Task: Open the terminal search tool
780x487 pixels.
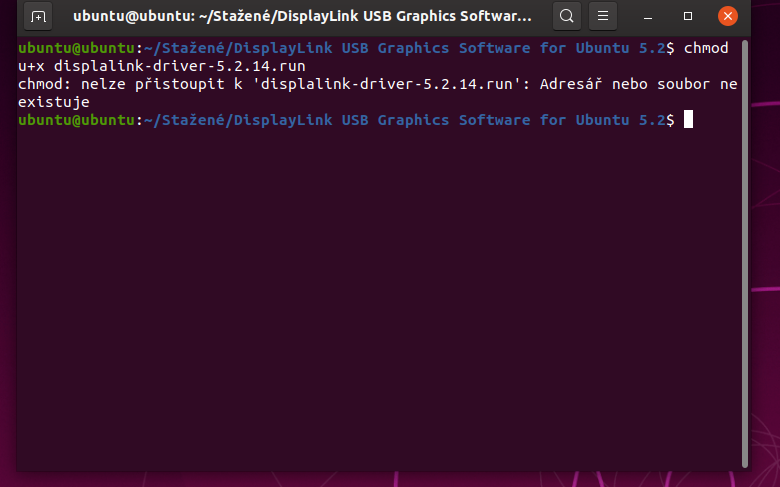Action: (x=567, y=16)
